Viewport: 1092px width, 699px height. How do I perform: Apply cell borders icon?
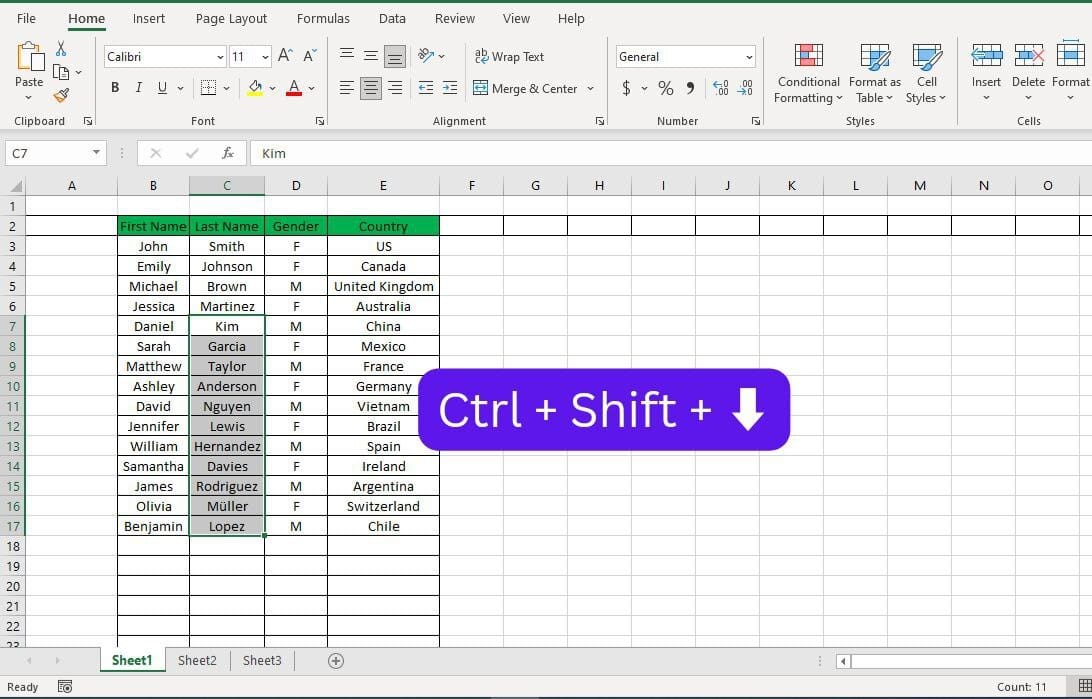(208, 88)
